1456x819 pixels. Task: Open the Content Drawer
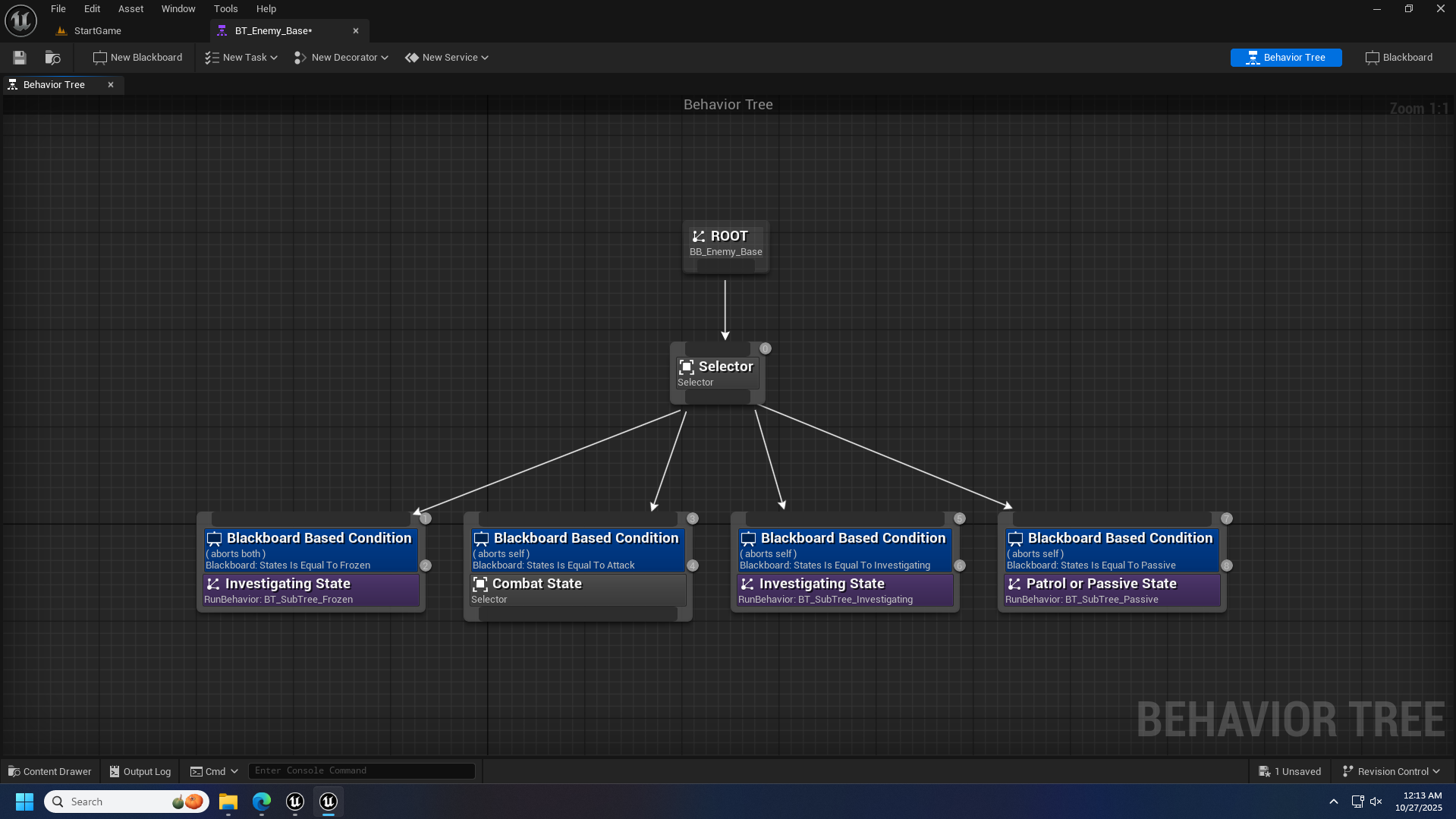click(50, 771)
